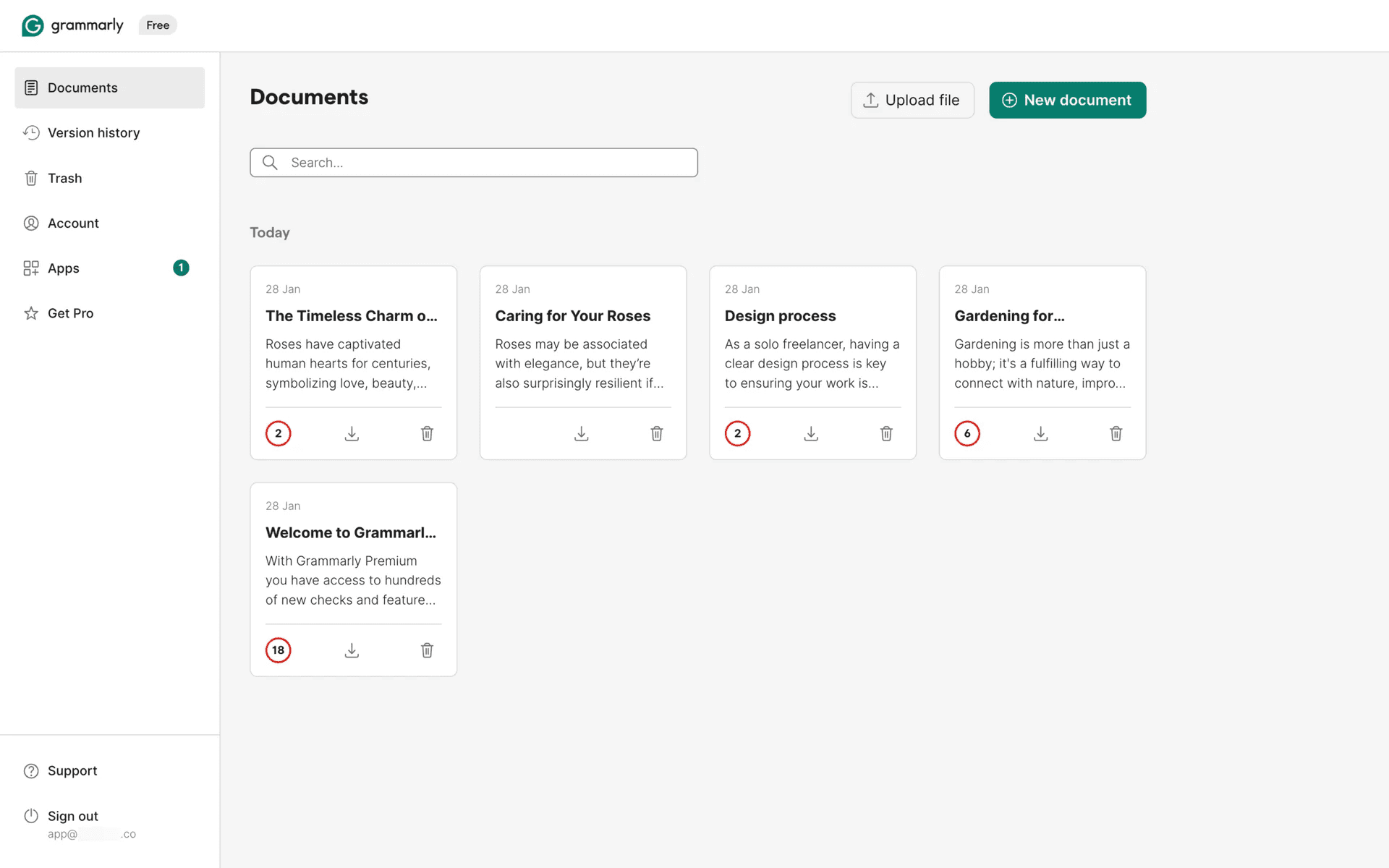Download the Caring for Your Roses document
Screen dimensions: 1389x868
point(581,433)
